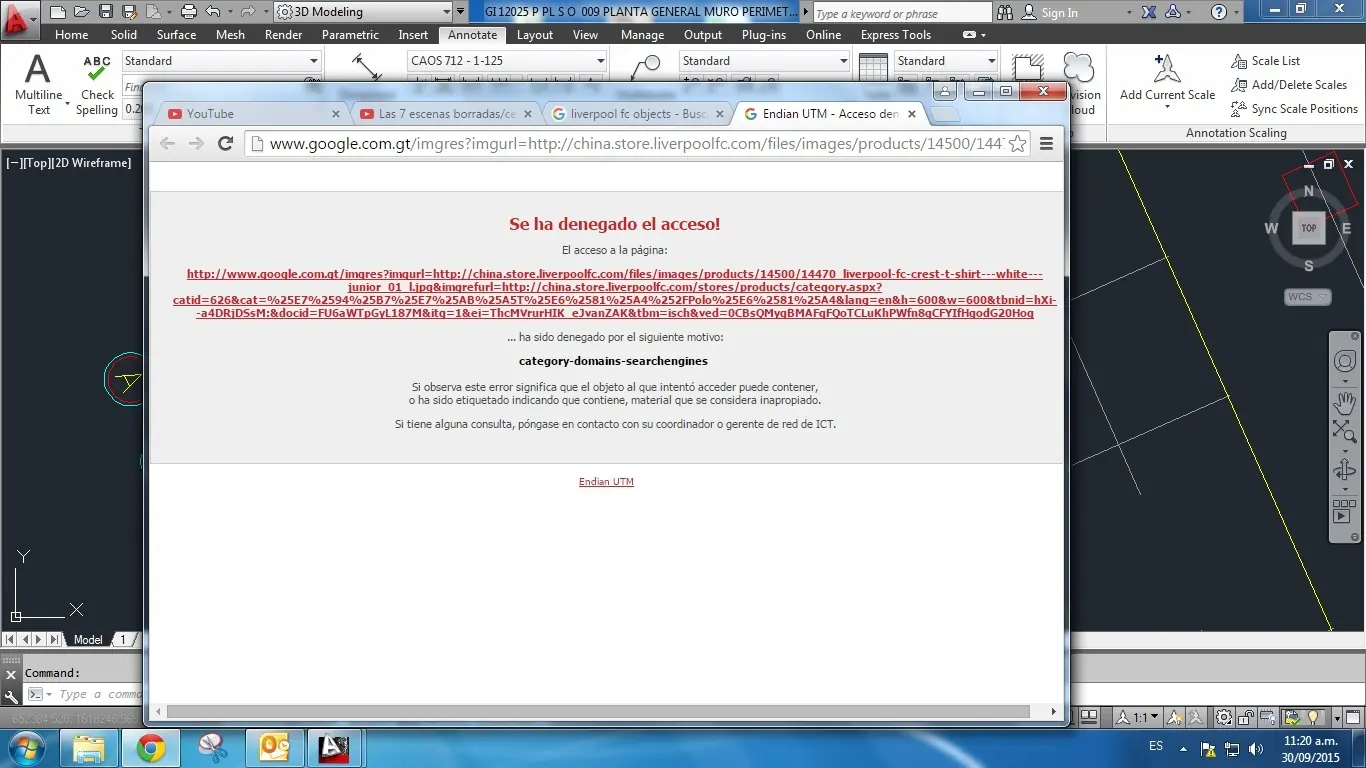The width and height of the screenshot is (1366, 768).
Task: Click the Undo arrow in AutoCAD quick access
Action: (212, 12)
